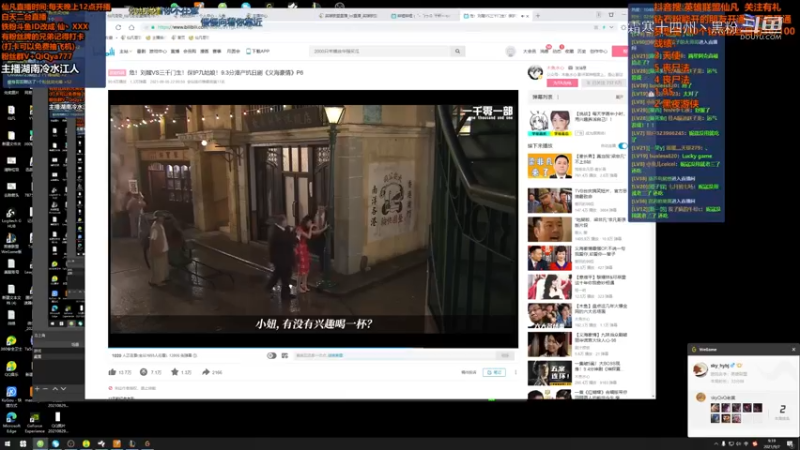The height and width of the screenshot is (450, 800).
Task: Click the pink follow uploader button
Action: tap(562, 83)
